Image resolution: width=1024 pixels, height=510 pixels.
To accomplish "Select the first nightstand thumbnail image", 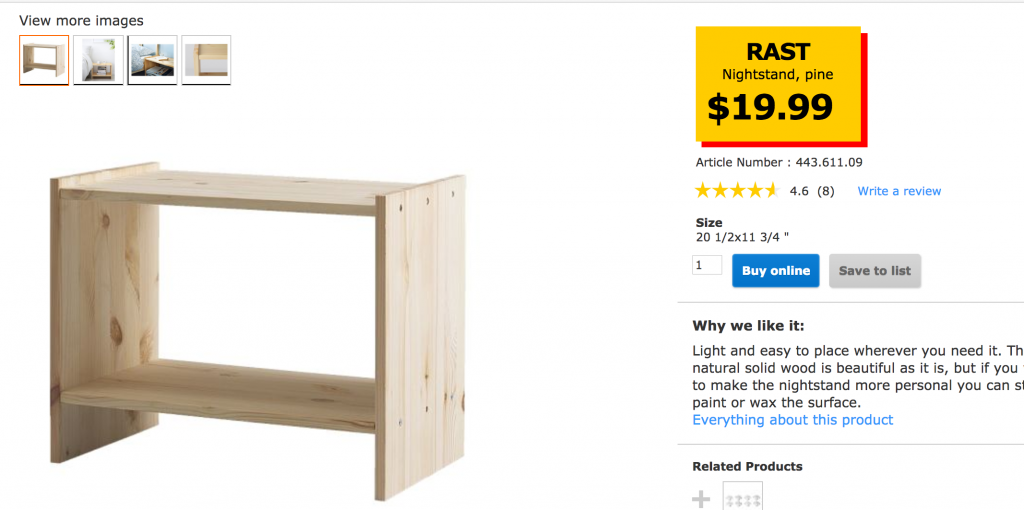I will point(44,60).
